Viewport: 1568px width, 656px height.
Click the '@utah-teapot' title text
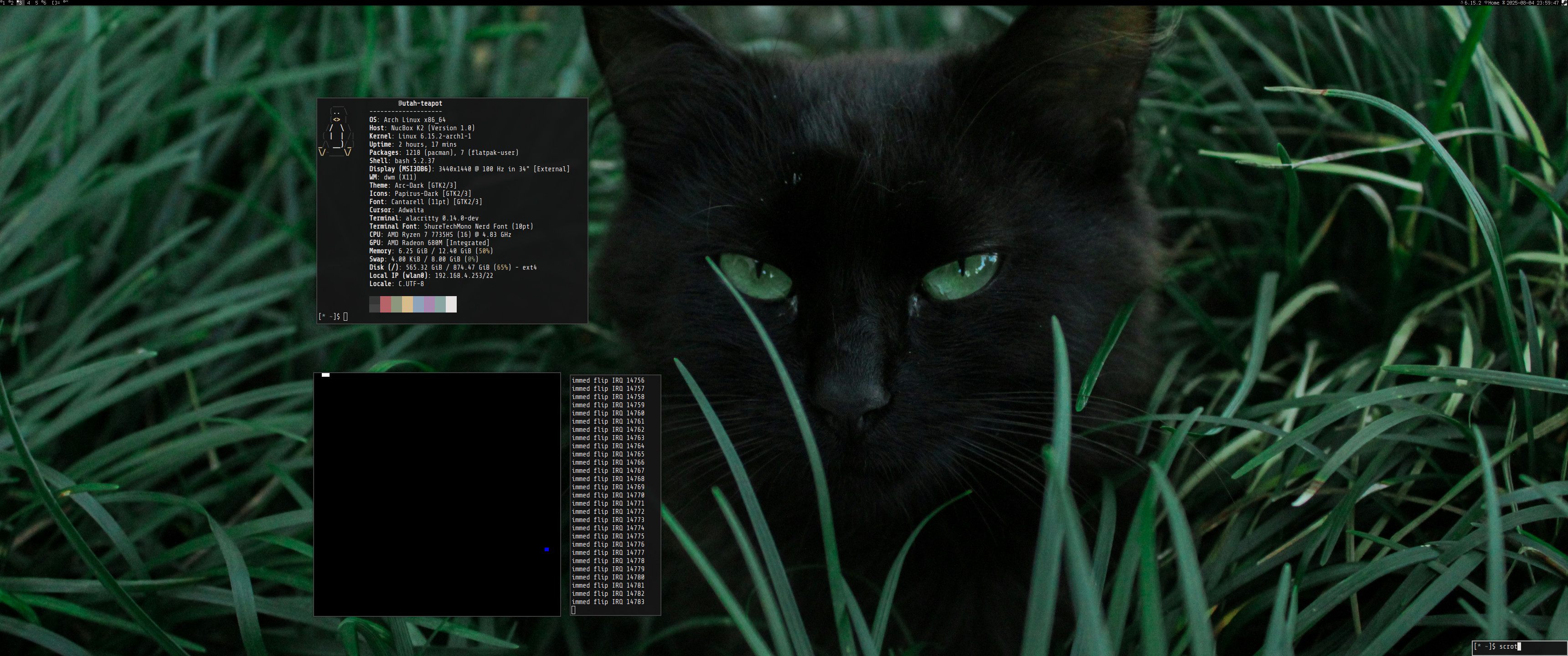pyautogui.click(x=420, y=103)
